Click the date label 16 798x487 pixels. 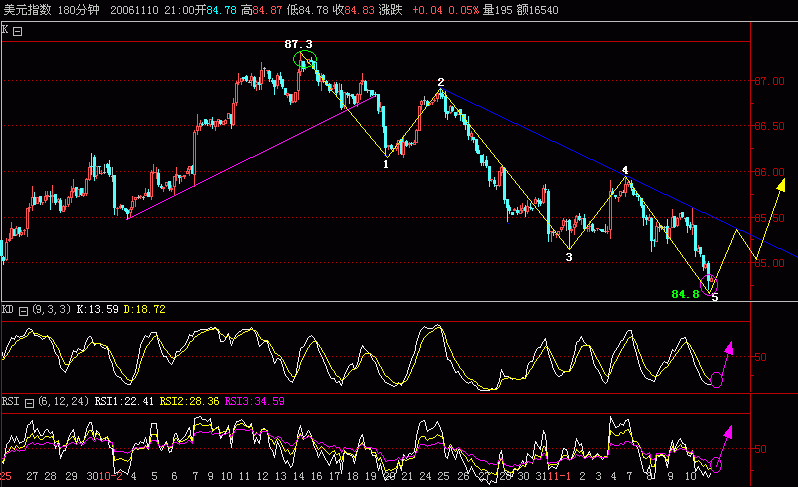317,476
